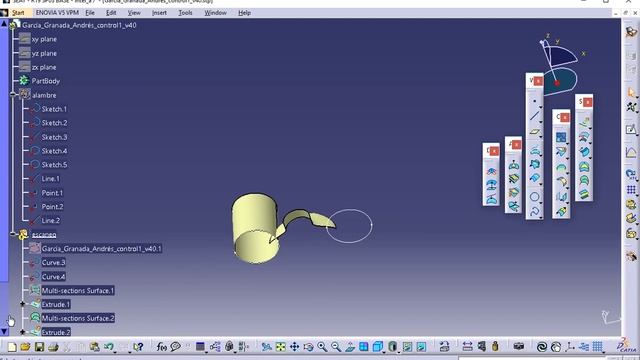
Task: Select the Plane tool in Wireframe toolbar
Action: pos(534,132)
